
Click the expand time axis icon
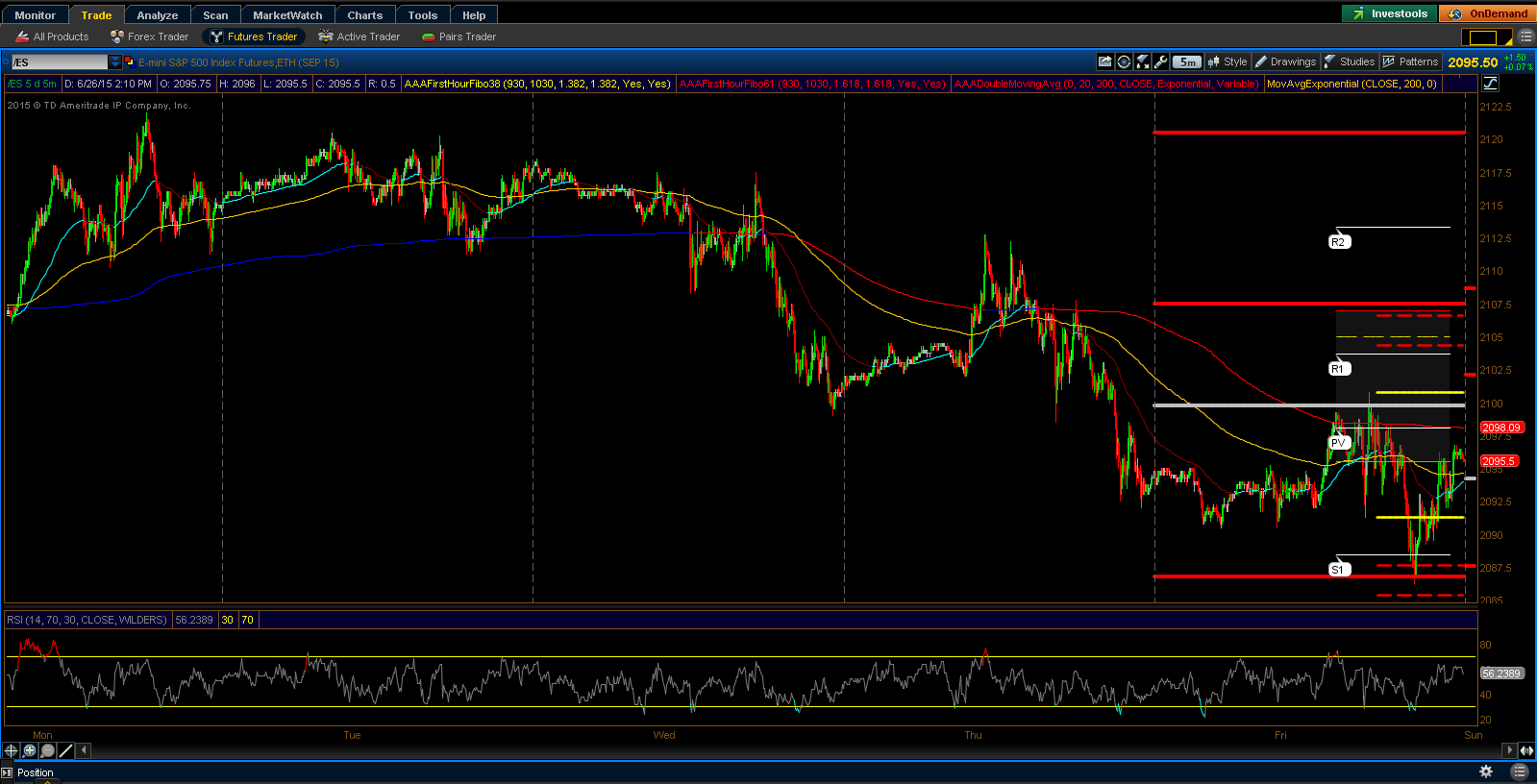coord(1525,750)
